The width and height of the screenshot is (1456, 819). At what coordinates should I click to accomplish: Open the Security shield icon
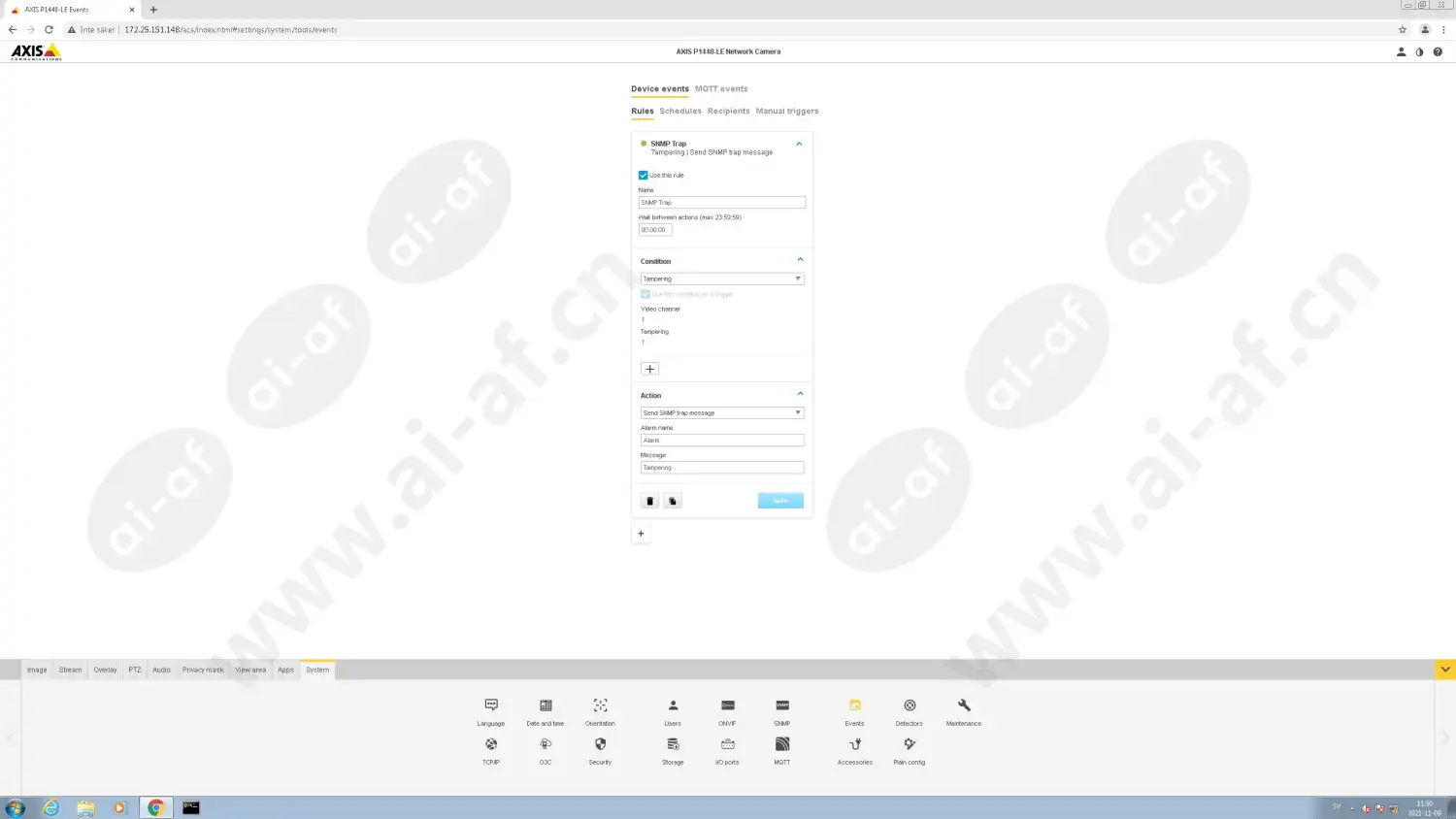click(x=600, y=744)
